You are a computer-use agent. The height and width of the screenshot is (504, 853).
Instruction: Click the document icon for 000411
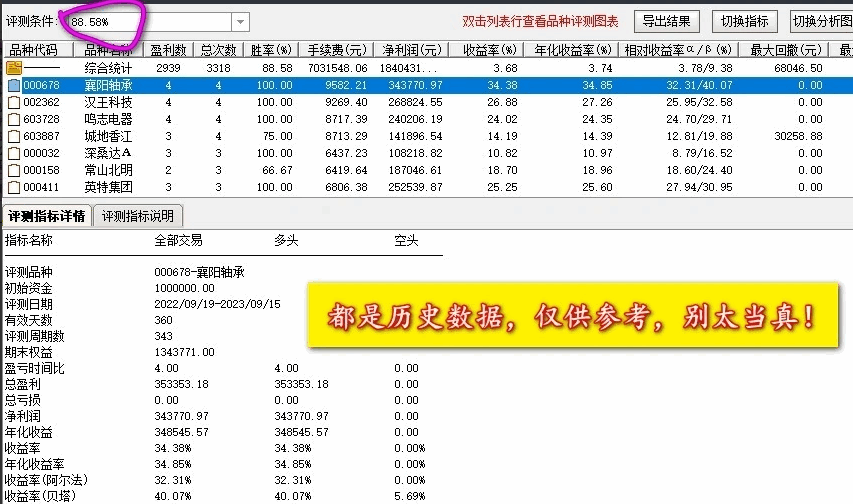pyautogui.click(x=14, y=187)
